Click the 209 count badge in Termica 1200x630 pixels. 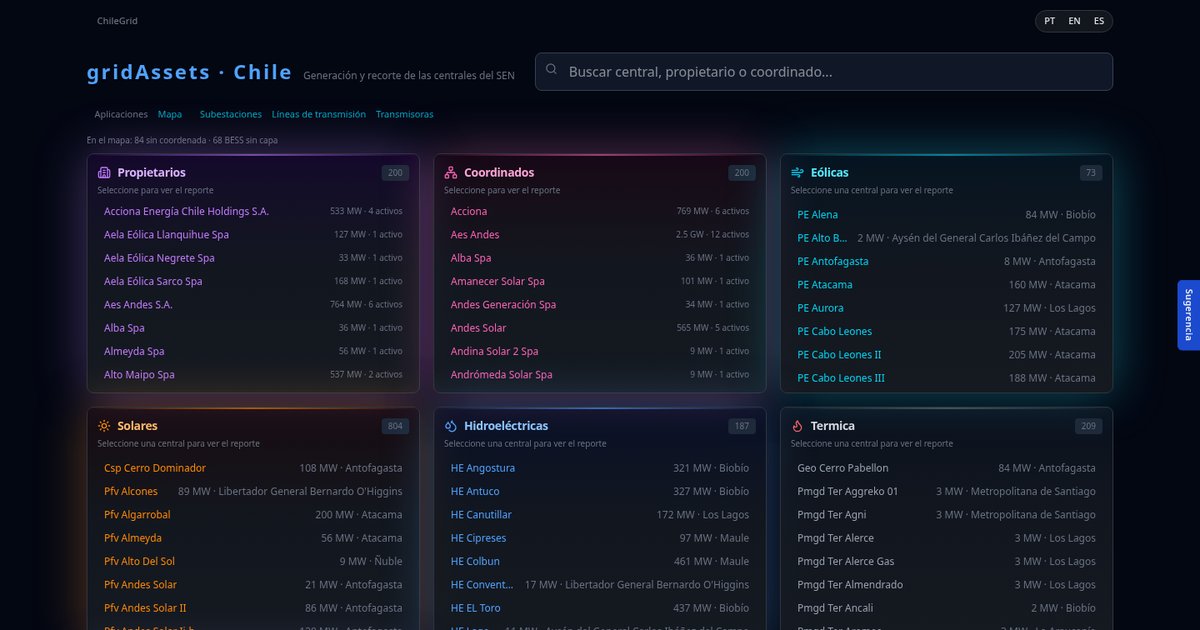(1089, 426)
